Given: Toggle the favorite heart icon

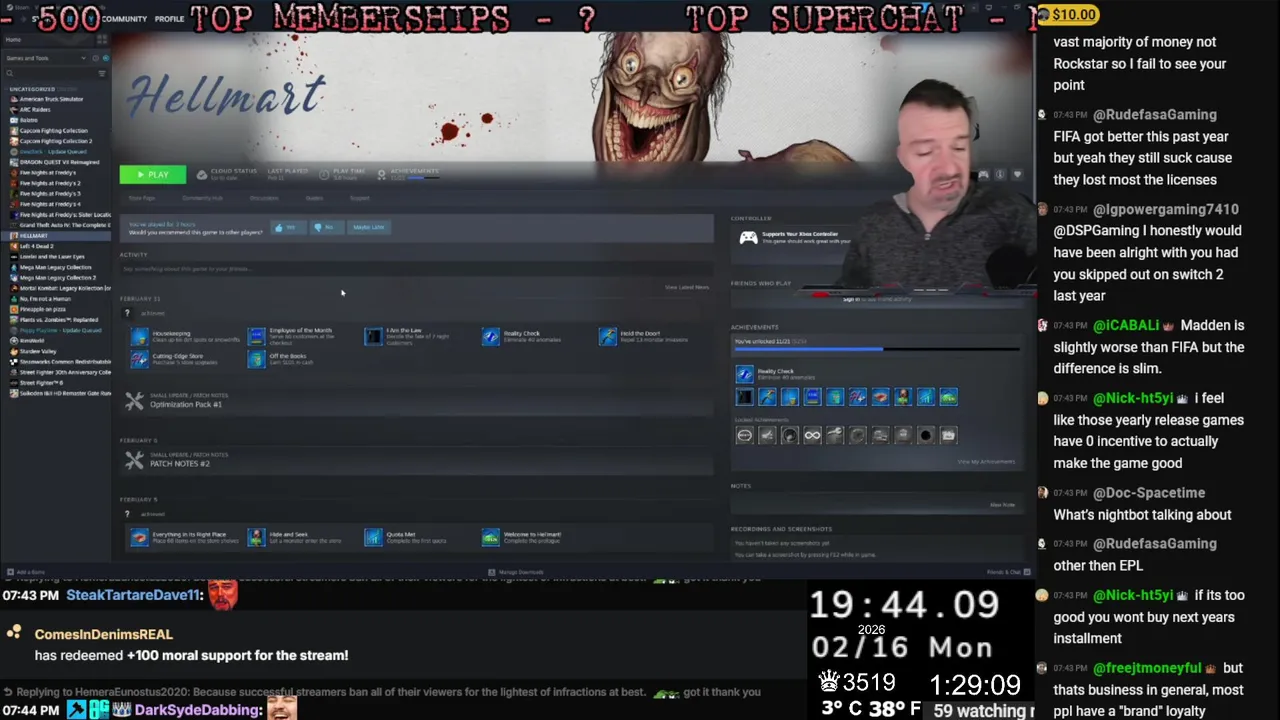Looking at the screenshot, I should (1017, 175).
